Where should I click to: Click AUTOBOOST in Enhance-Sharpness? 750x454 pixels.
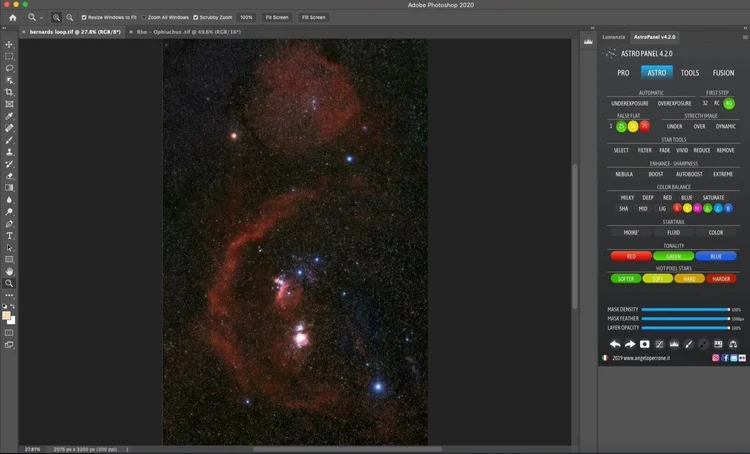pyautogui.click(x=689, y=174)
